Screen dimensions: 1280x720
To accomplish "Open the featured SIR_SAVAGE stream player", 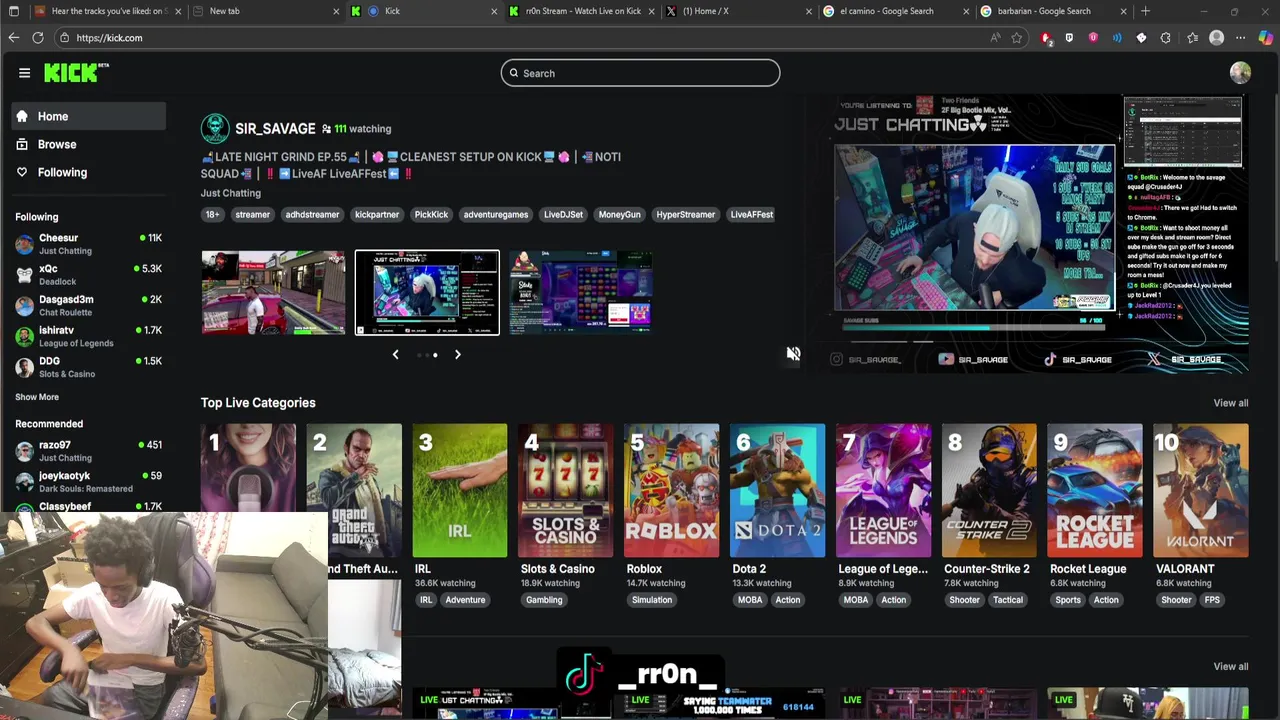I will click(1028, 233).
